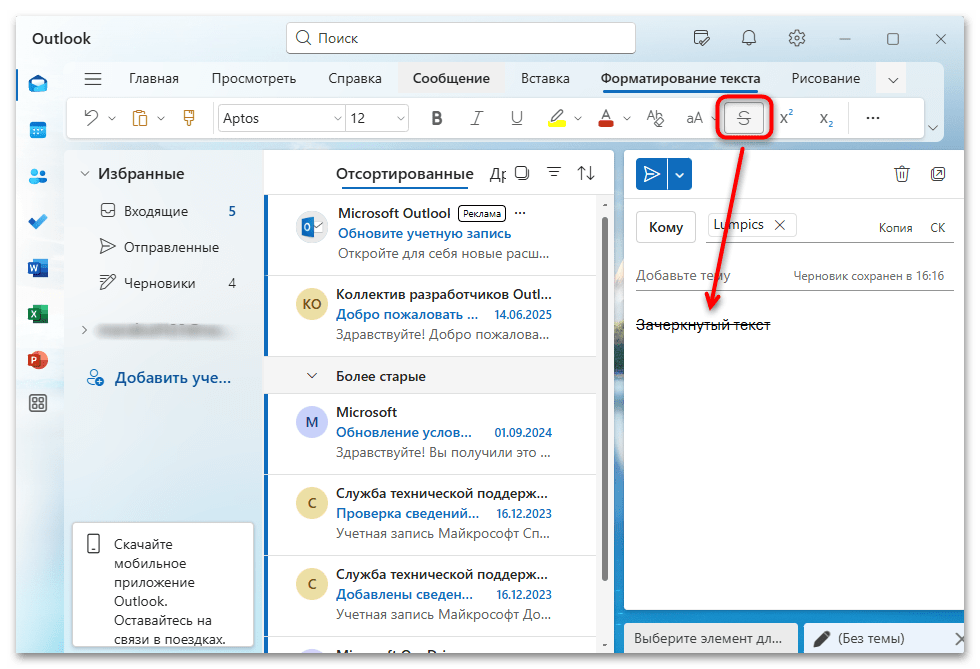This screenshot has width=980, height=669.
Task: Collapse the Более старые message group
Action: pos(312,376)
